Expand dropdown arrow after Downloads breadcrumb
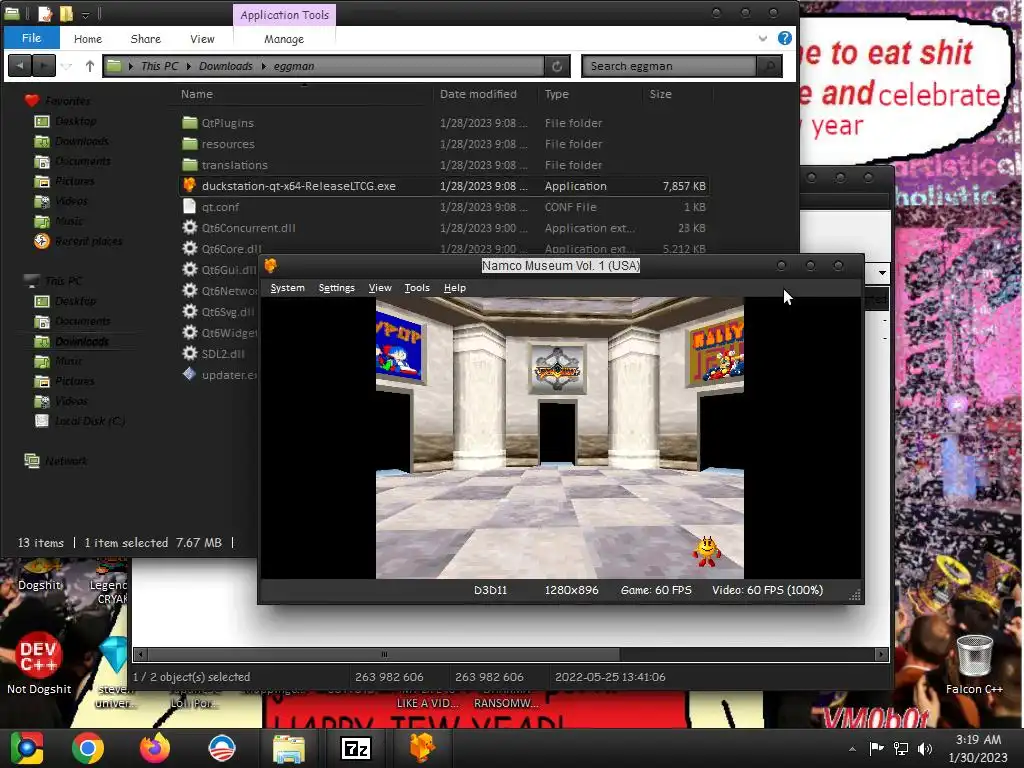1024x768 pixels. pyautogui.click(x=263, y=66)
